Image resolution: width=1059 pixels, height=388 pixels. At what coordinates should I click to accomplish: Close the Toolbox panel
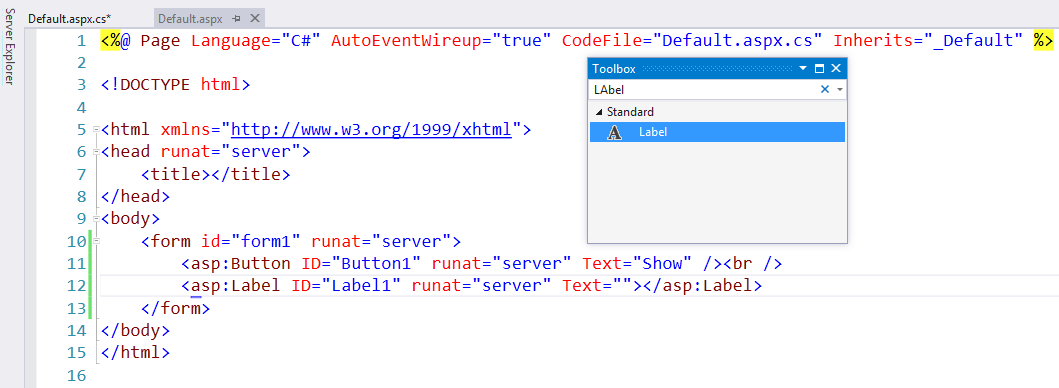point(835,68)
